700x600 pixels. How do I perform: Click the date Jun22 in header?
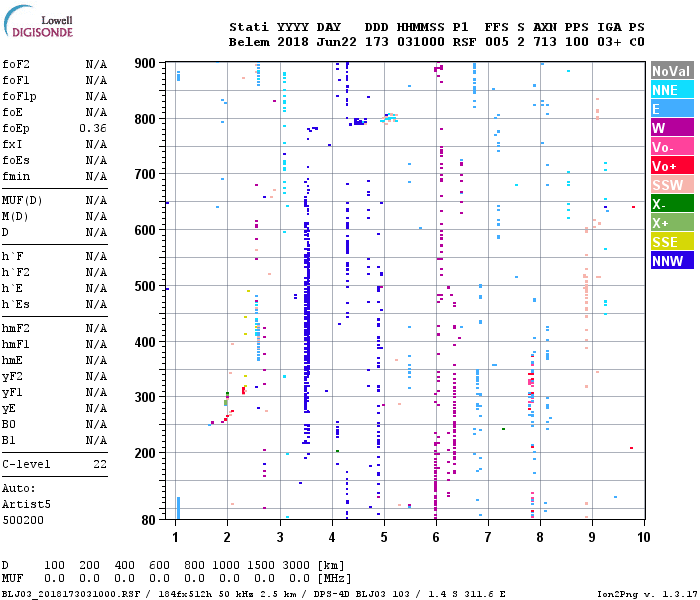tap(337, 42)
